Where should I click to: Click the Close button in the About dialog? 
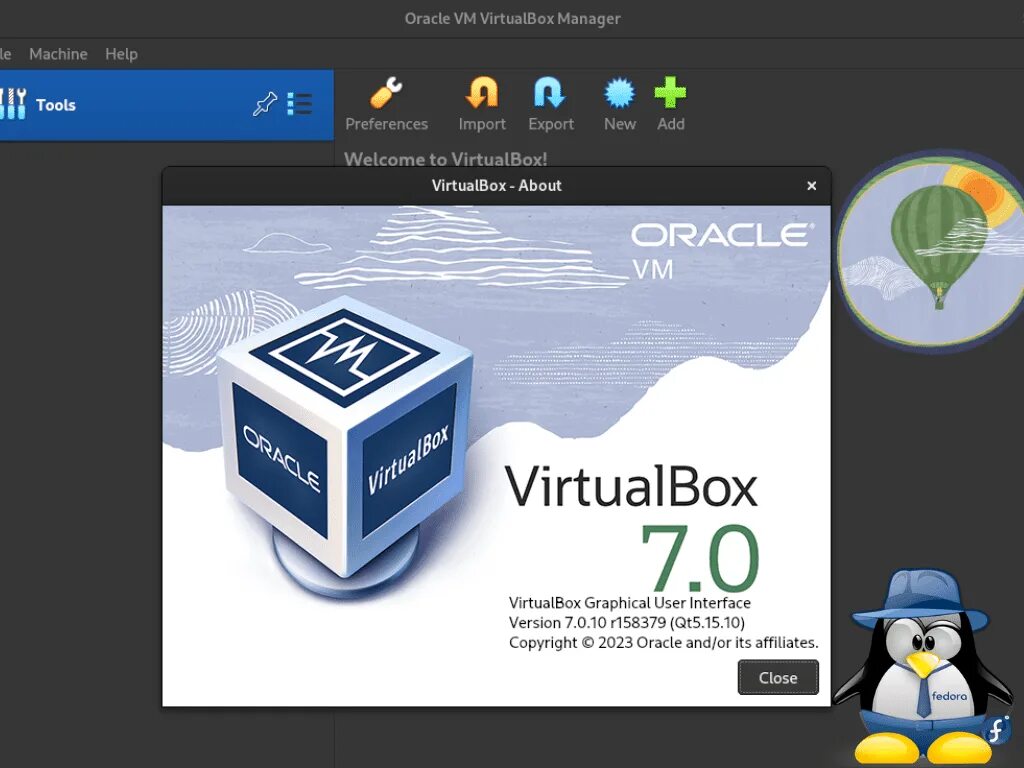pos(778,677)
